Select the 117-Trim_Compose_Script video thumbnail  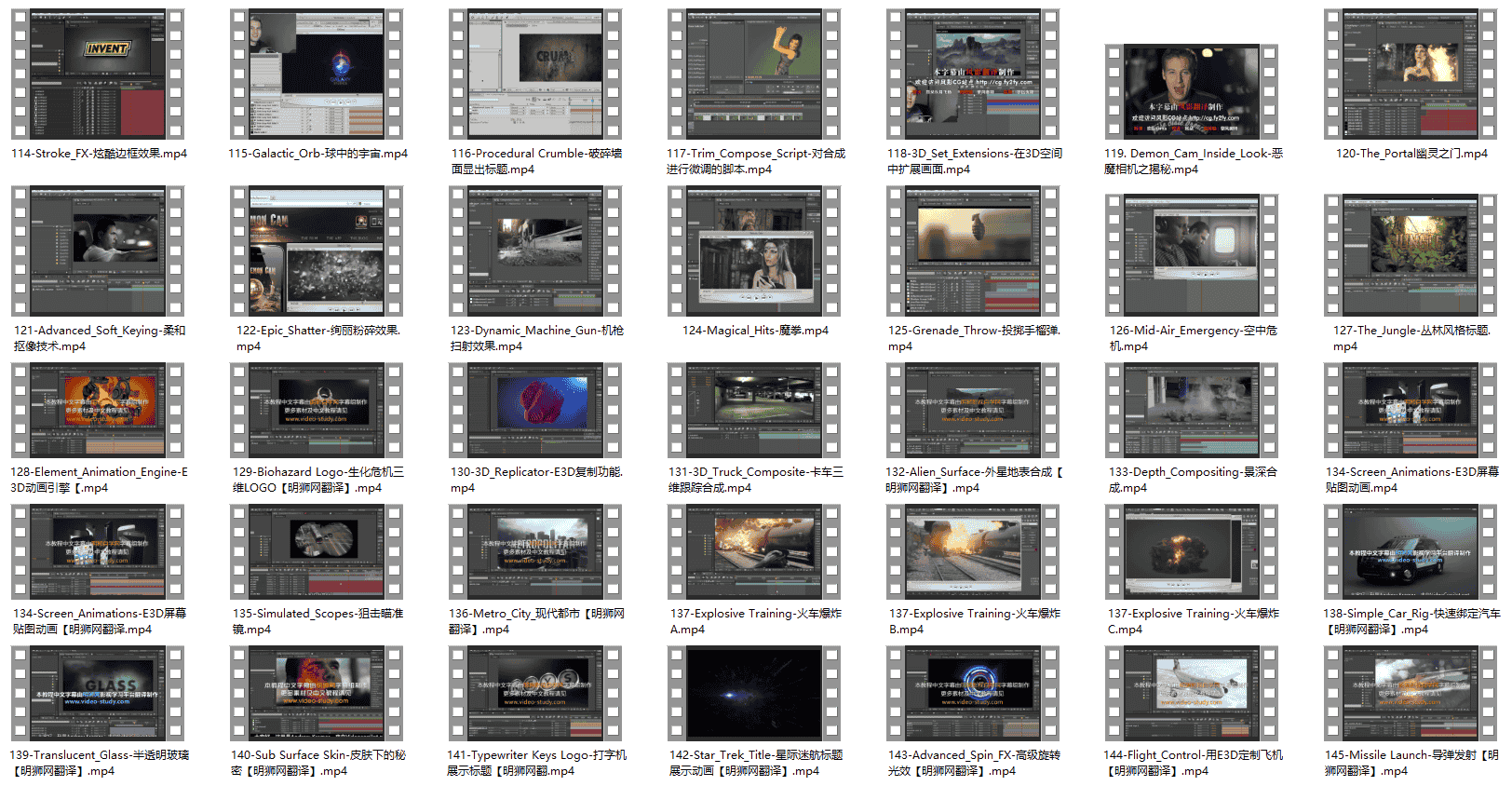pos(754,75)
